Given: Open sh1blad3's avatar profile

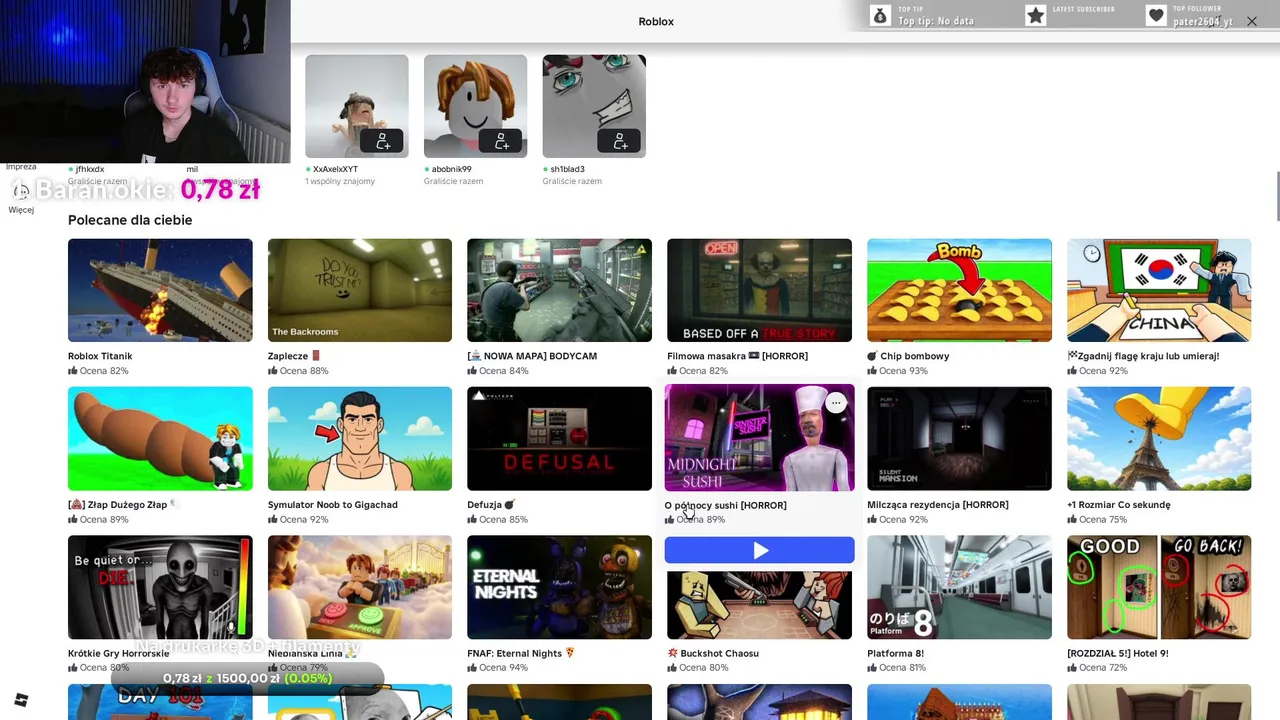Looking at the screenshot, I should pyautogui.click(x=594, y=106).
